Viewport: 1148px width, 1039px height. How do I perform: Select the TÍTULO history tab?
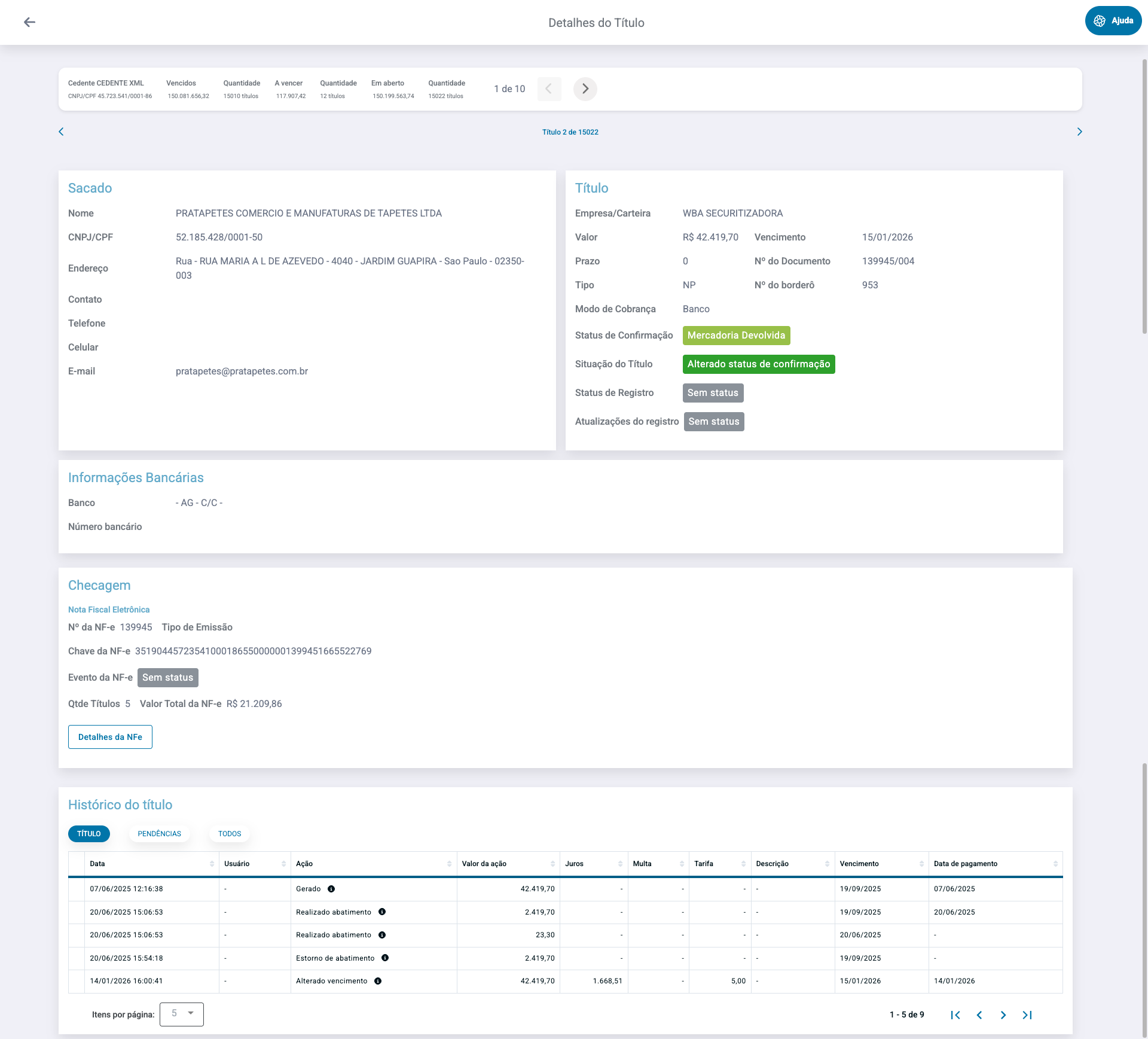(x=88, y=834)
